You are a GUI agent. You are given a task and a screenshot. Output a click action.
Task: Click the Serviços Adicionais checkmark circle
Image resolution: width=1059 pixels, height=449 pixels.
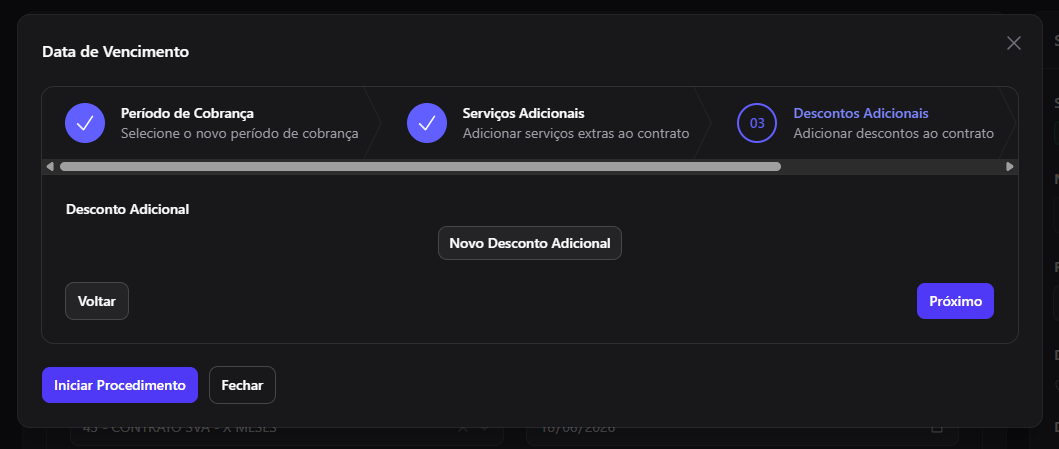pos(427,123)
